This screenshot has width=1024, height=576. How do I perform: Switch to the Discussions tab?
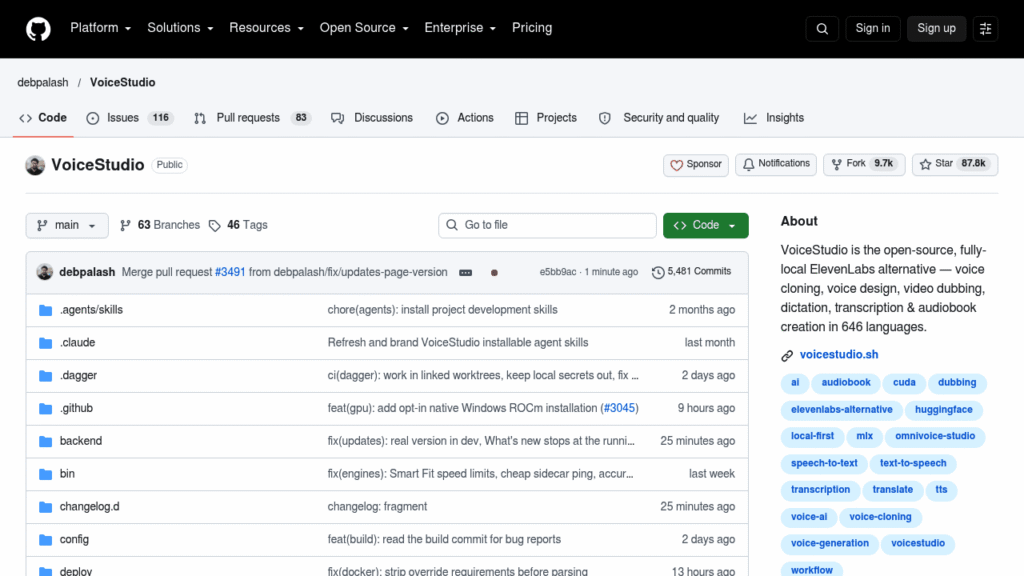(372, 118)
